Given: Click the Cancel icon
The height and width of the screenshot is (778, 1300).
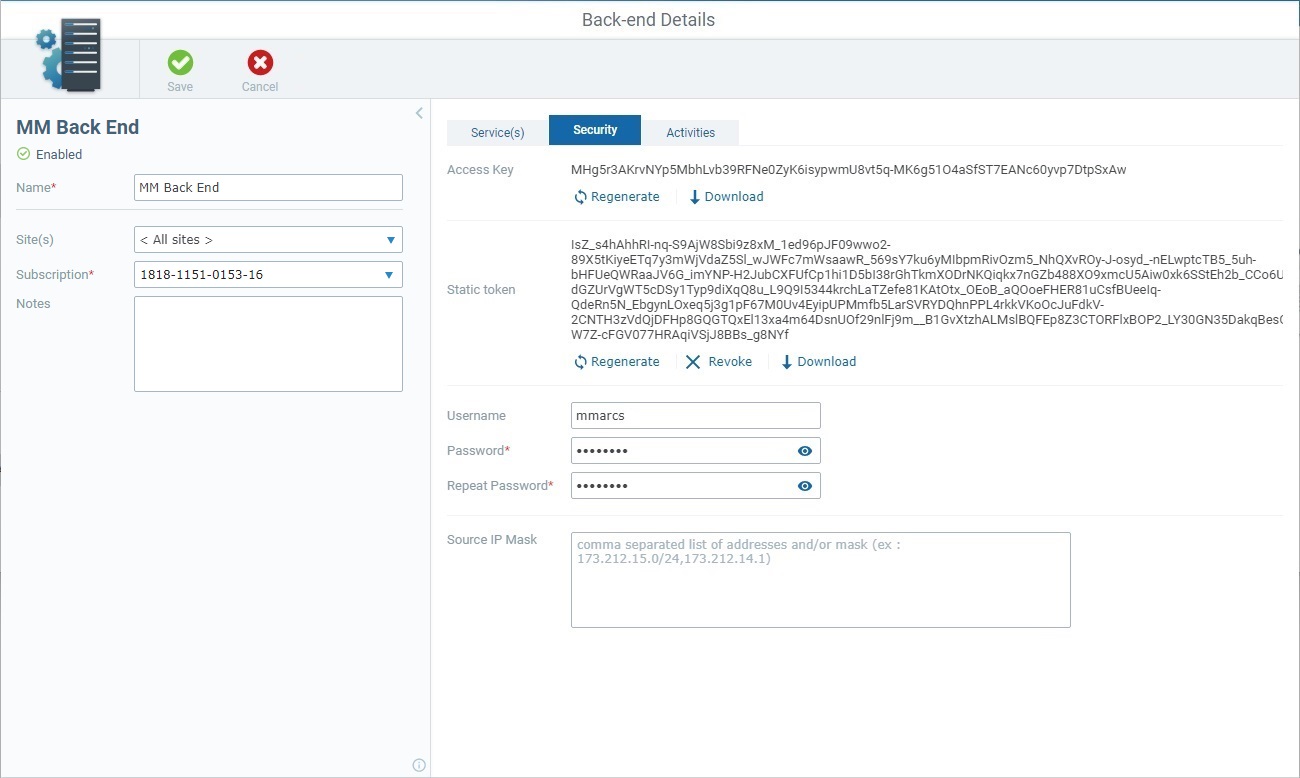Looking at the screenshot, I should click(259, 68).
